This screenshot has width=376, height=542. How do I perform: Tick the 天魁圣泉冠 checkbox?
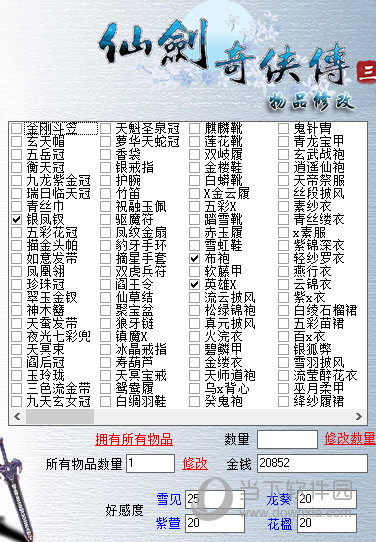click(105, 129)
